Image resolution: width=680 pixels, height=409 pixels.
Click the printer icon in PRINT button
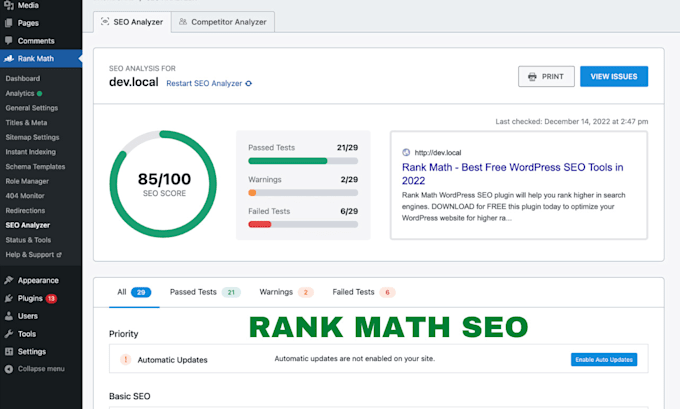[532, 77]
